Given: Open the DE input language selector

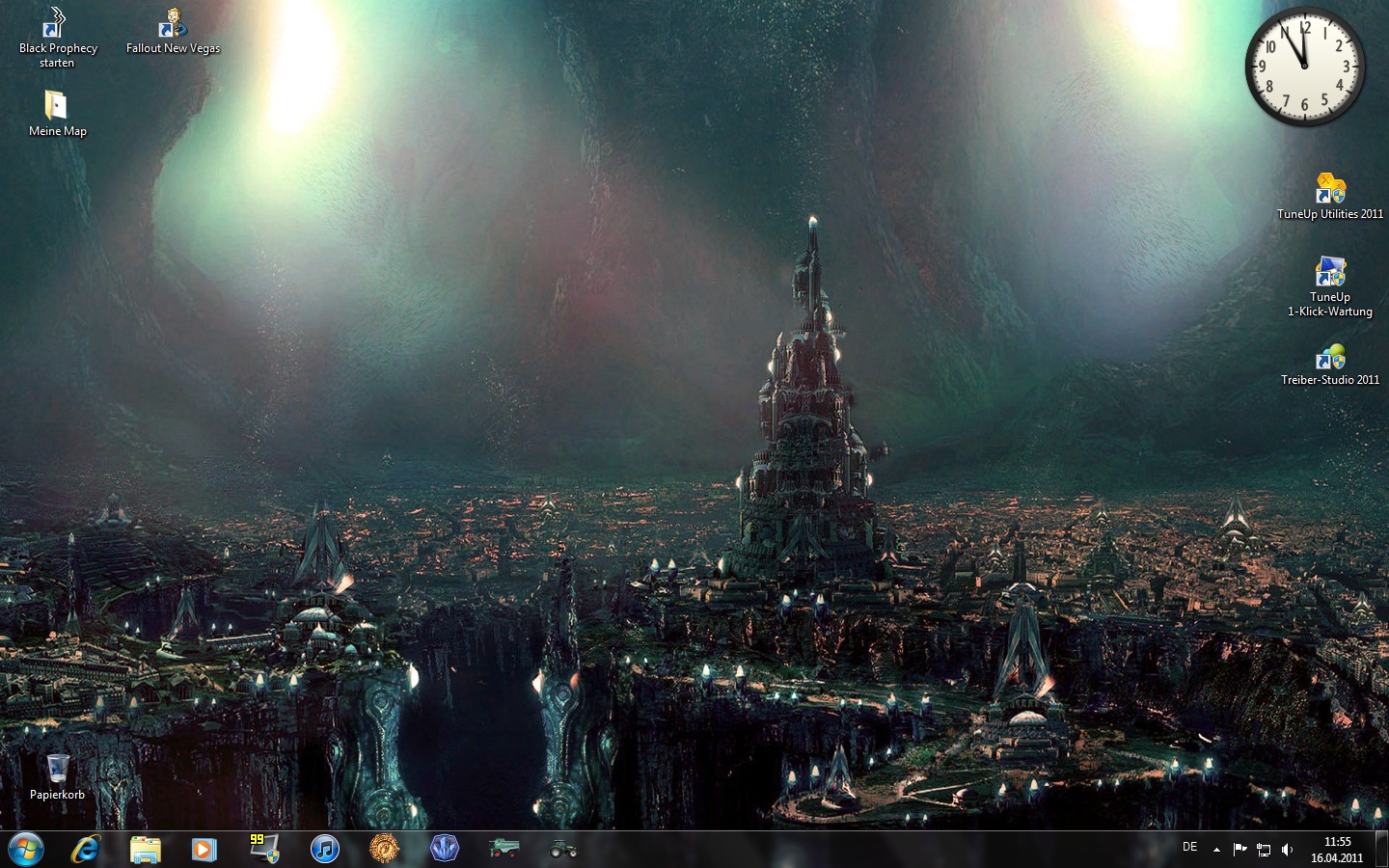Looking at the screenshot, I should coord(1190,848).
